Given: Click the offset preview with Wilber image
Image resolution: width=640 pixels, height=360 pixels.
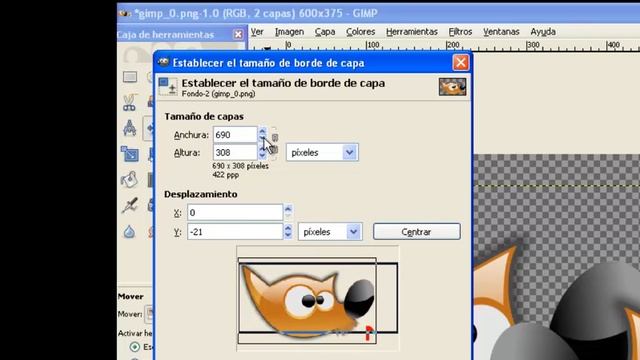Looking at the screenshot, I should [318, 298].
